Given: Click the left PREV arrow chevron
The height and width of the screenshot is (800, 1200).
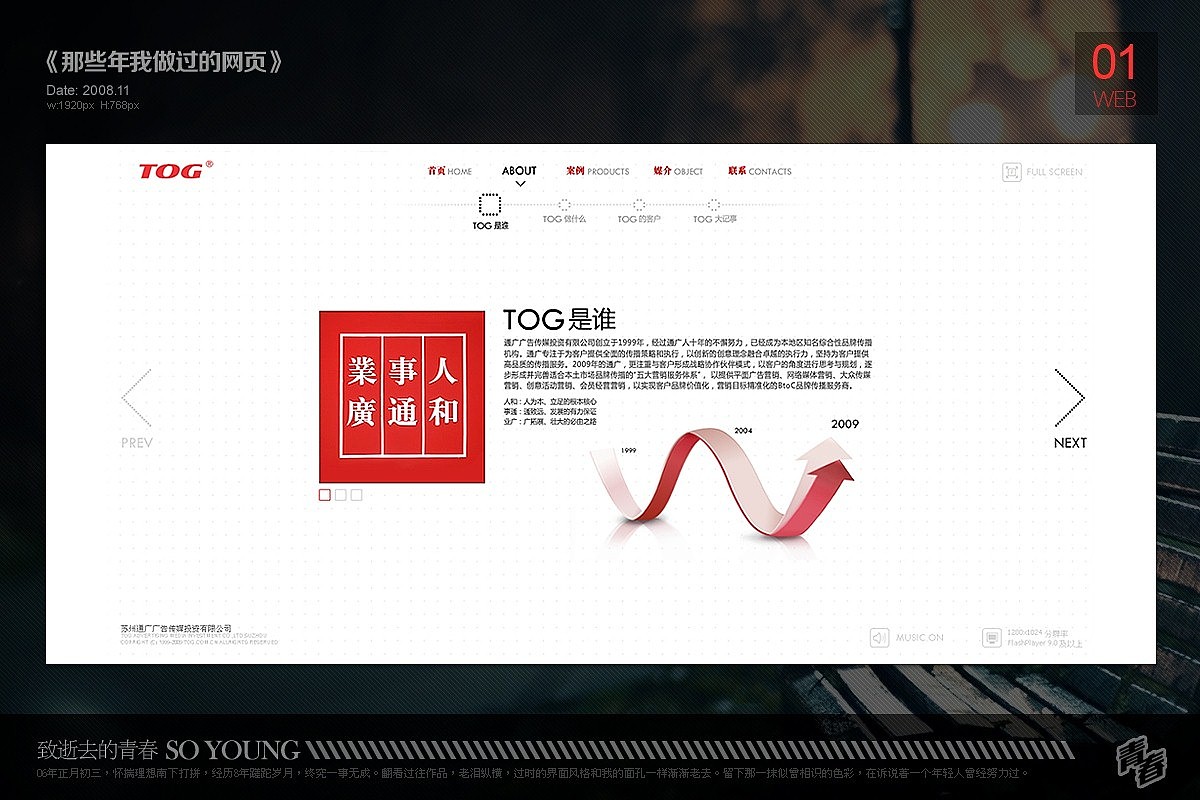Looking at the screenshot, I should click(x=136, y=398).
